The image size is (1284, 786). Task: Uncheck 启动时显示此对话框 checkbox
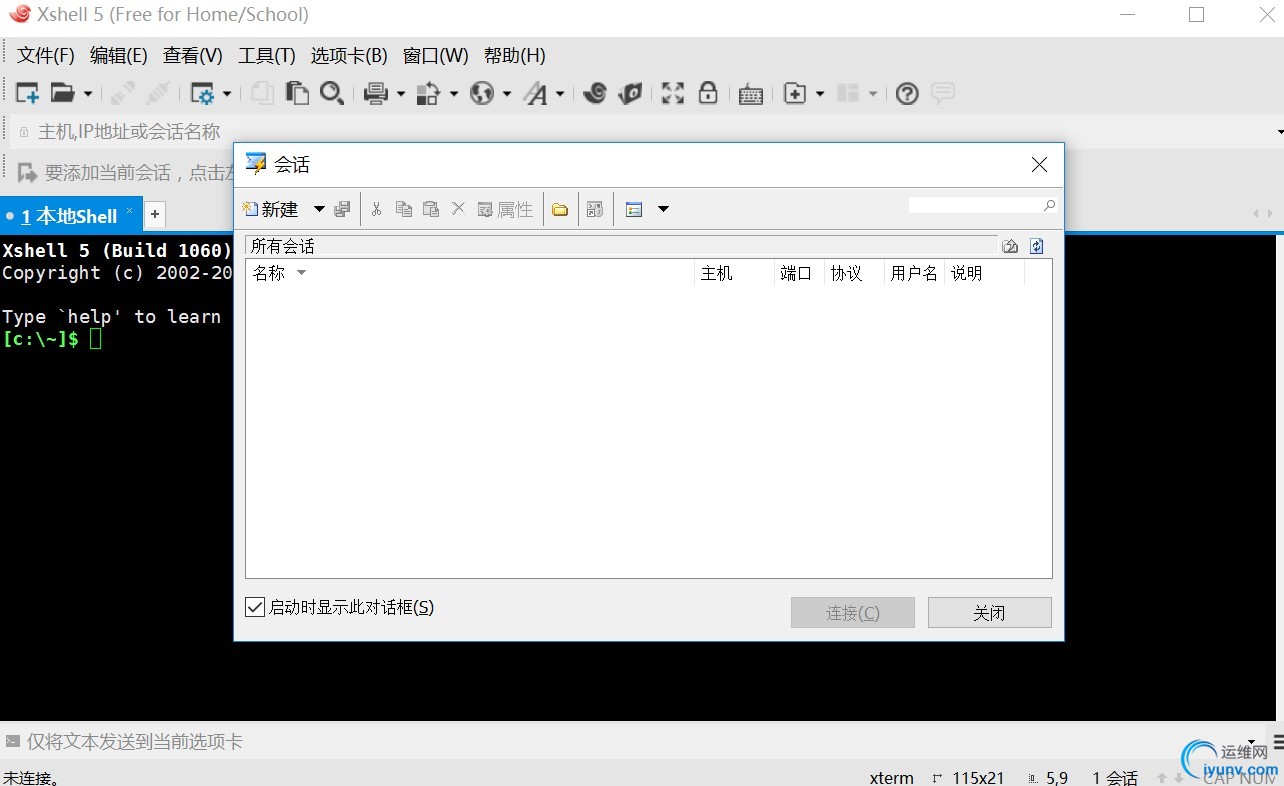255,607
